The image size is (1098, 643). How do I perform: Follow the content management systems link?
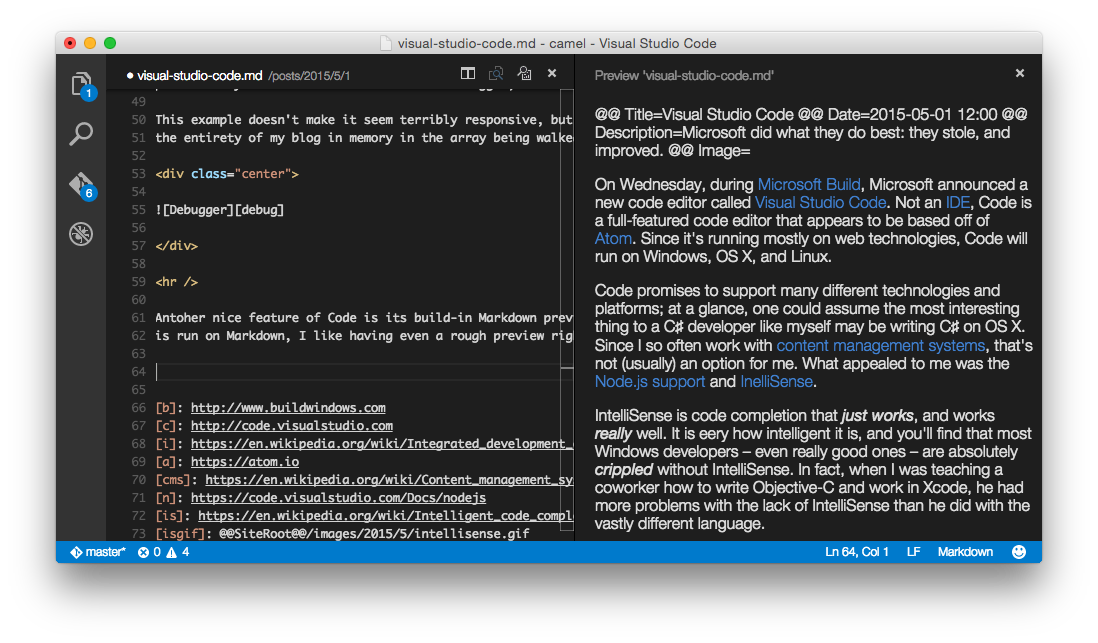click(x=880, y=346)
